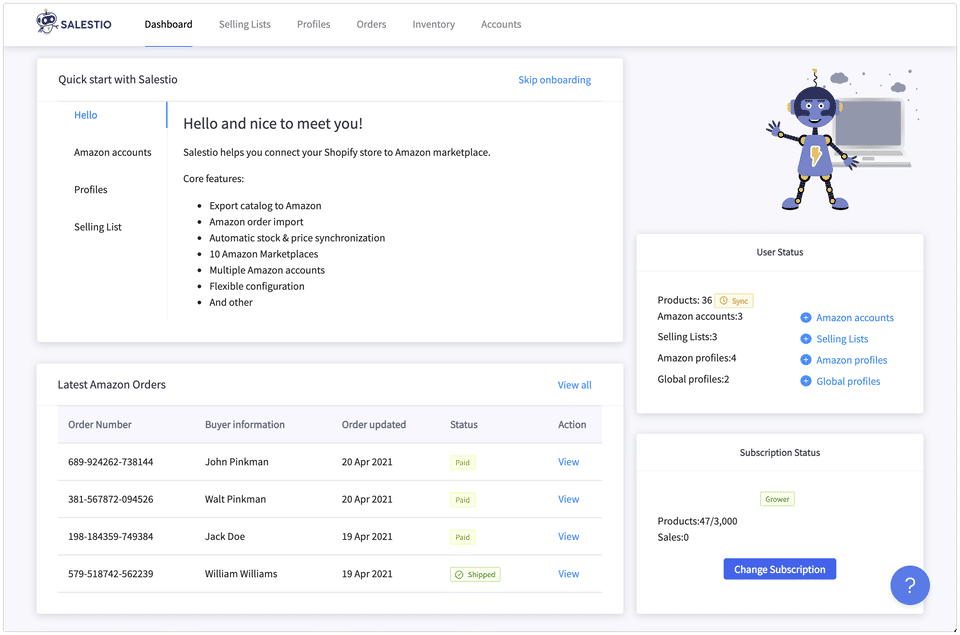The image size is (960, 635).
Task: Navigate to the Inventory tab
Action: (433, 24)
